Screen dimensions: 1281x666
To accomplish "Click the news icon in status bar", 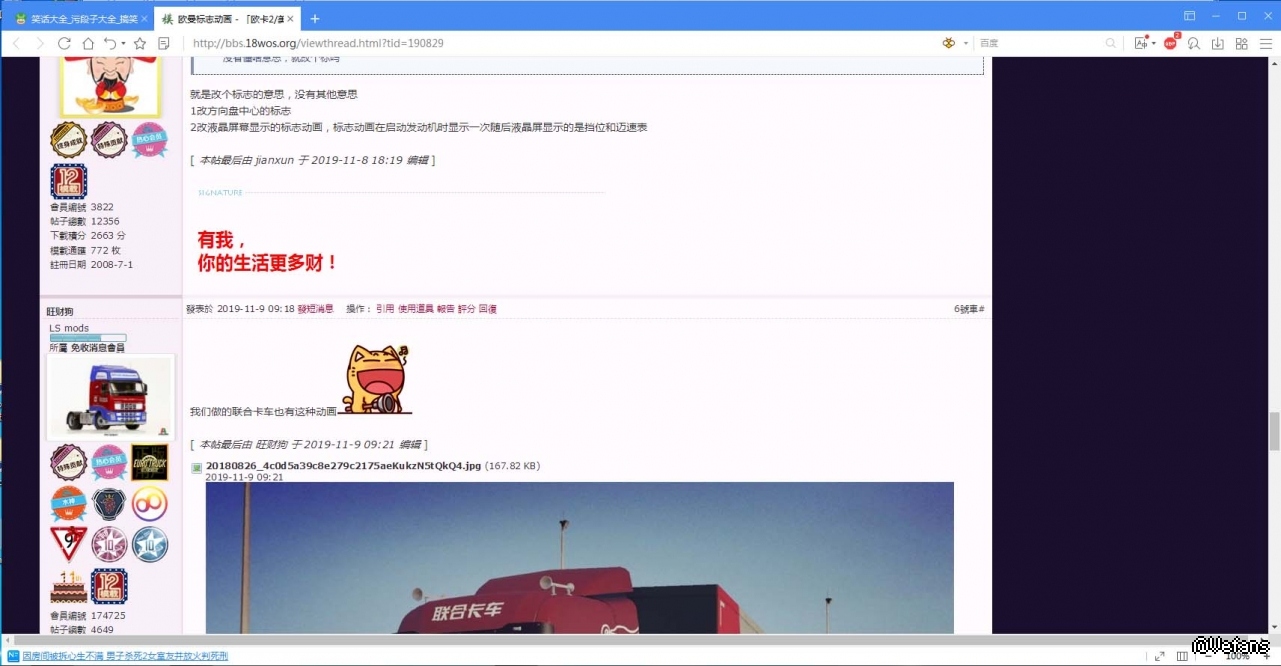I will 13,656.
